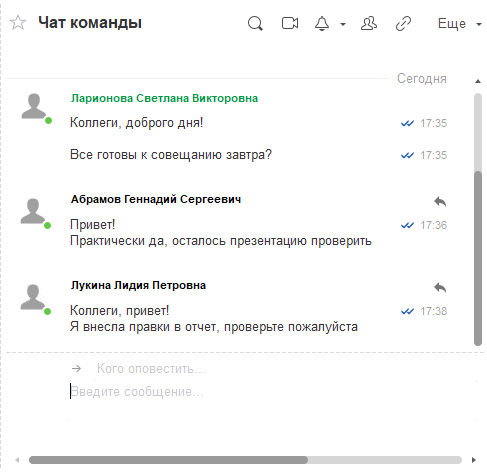Click the vertical scrollbar up arrow
Screen dimensions: 487x476
pyautogui.click(x=478, y=81)
